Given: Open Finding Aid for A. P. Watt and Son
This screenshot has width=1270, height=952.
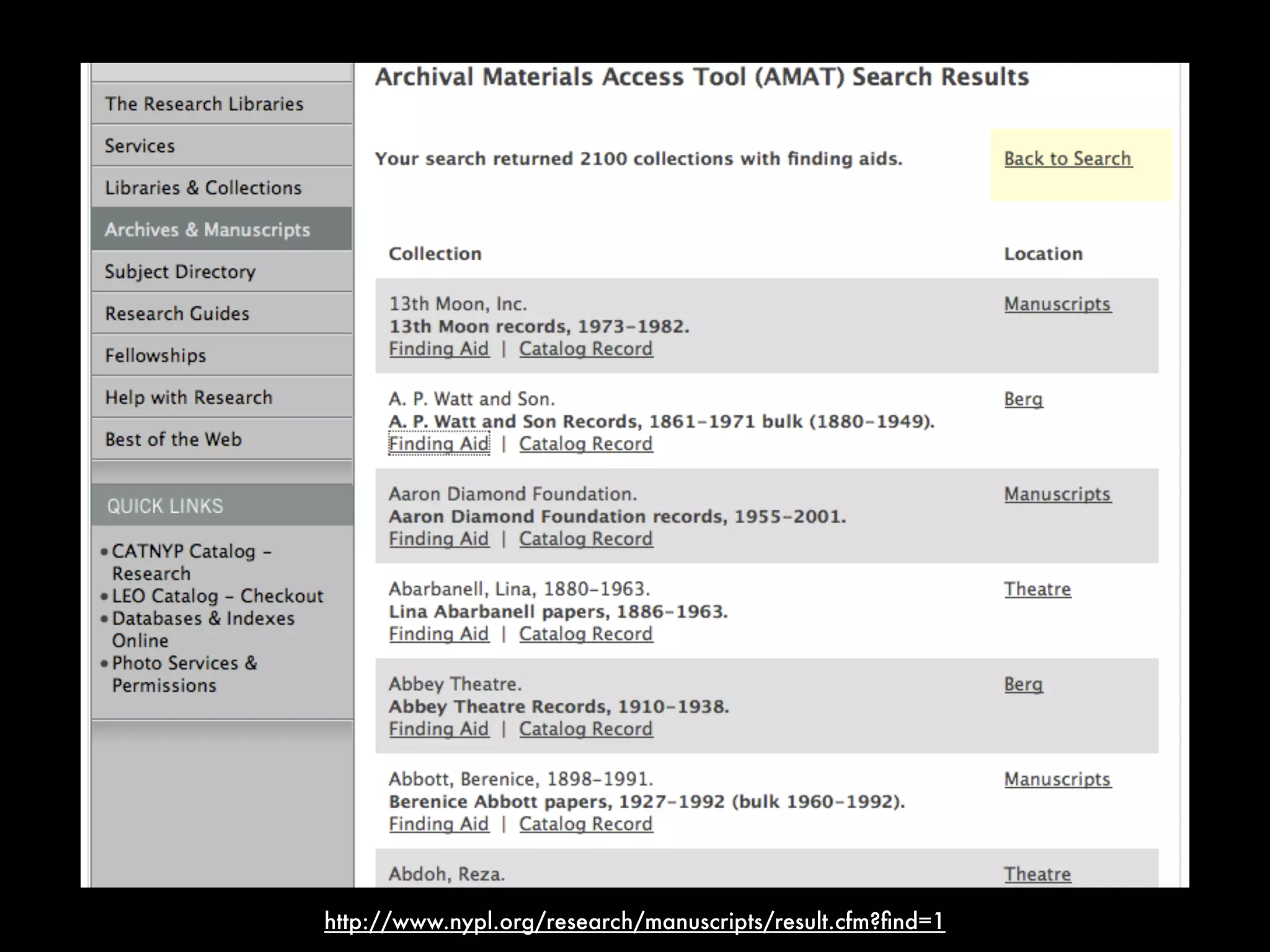Looking at the screenshot, I should [439, 444].
